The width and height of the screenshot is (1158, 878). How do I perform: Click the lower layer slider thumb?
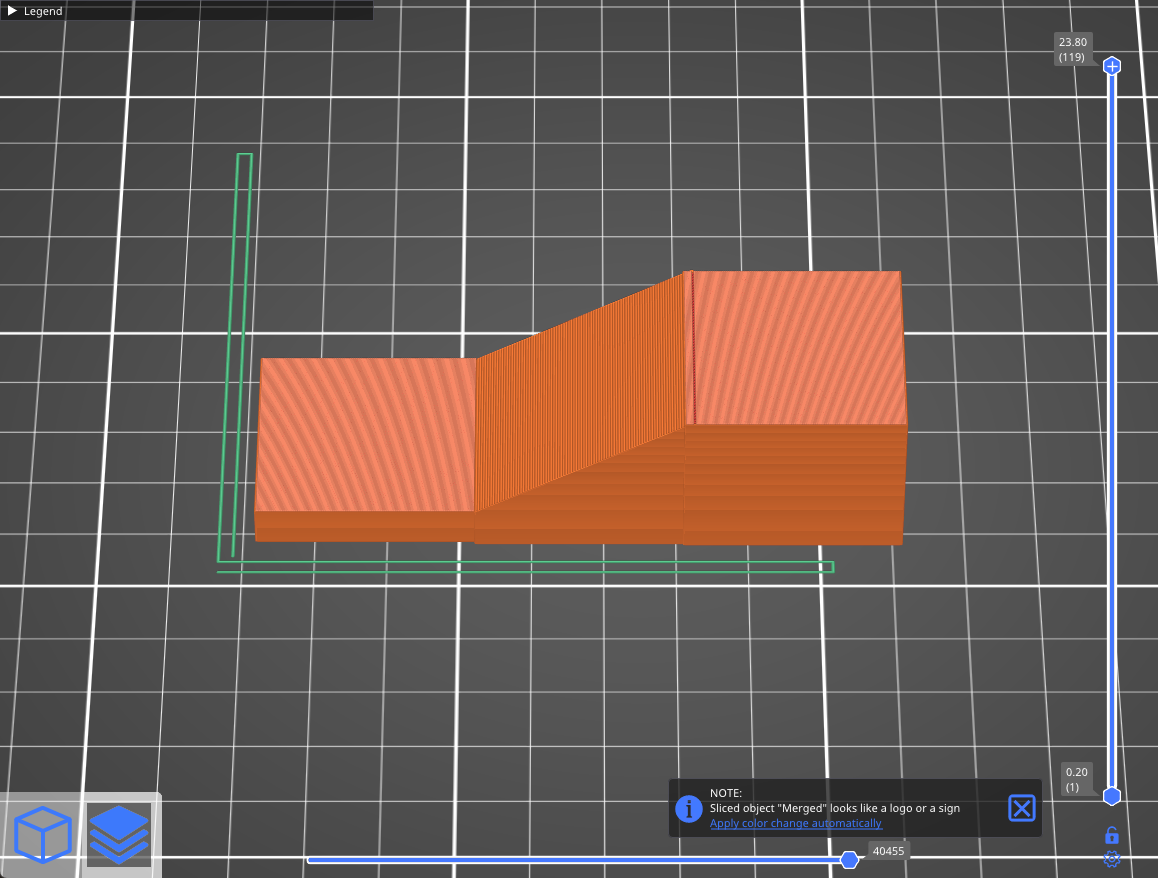(x=1111, y=796)
